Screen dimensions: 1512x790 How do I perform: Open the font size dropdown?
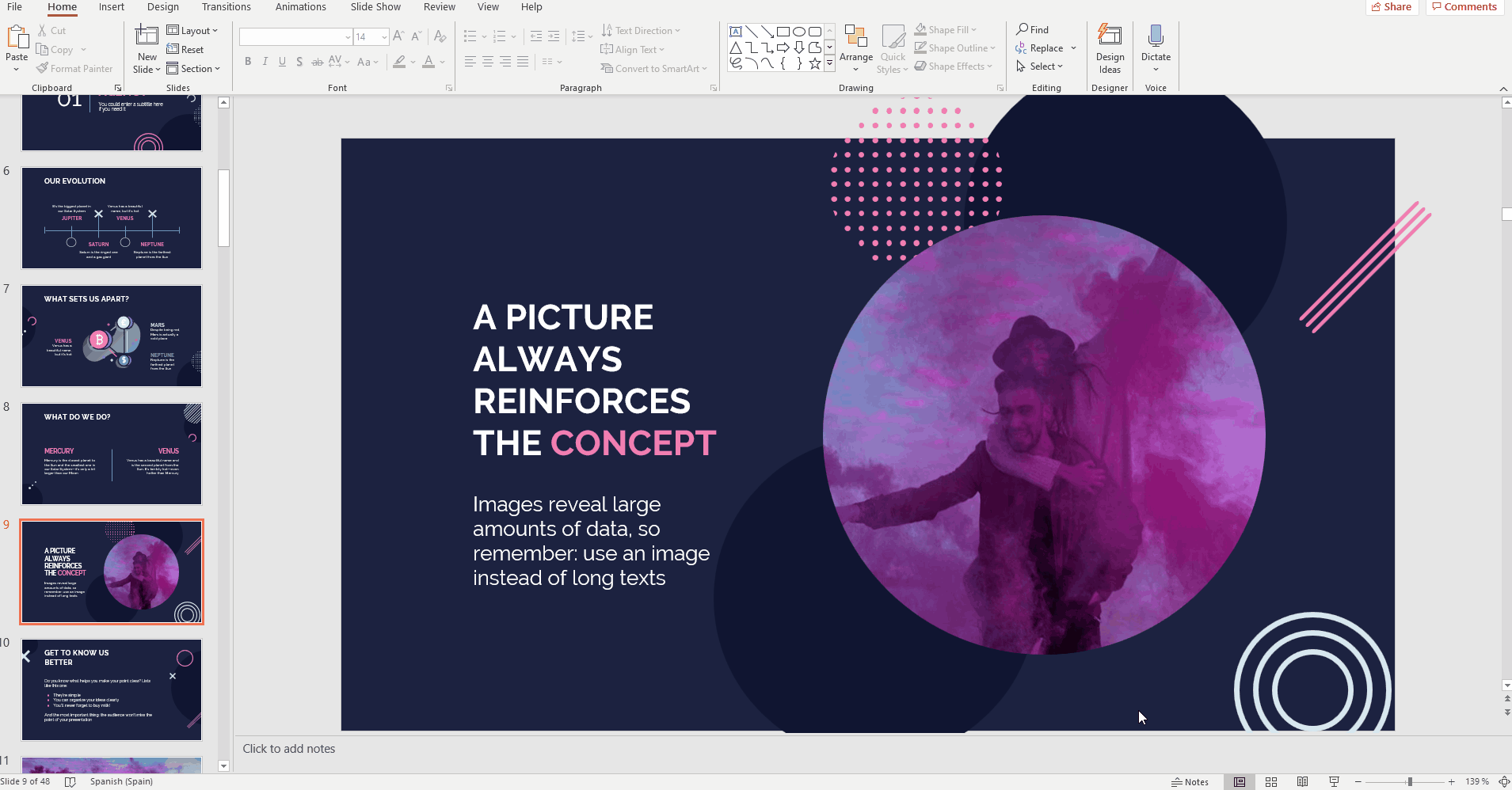[384, 37]
